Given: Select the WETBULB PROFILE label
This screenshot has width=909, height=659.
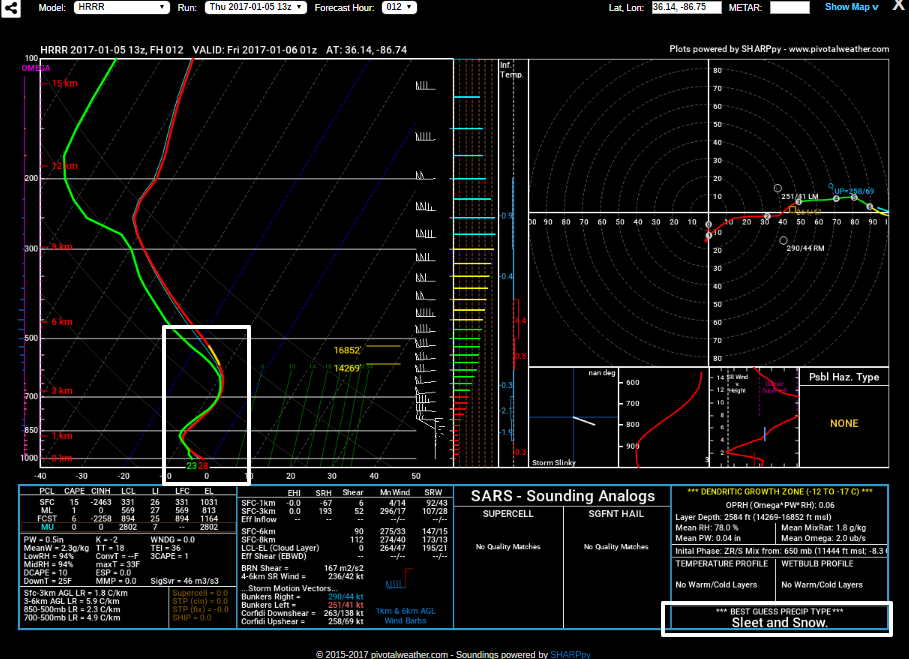Looking at the screenshot, I should 817,564.
